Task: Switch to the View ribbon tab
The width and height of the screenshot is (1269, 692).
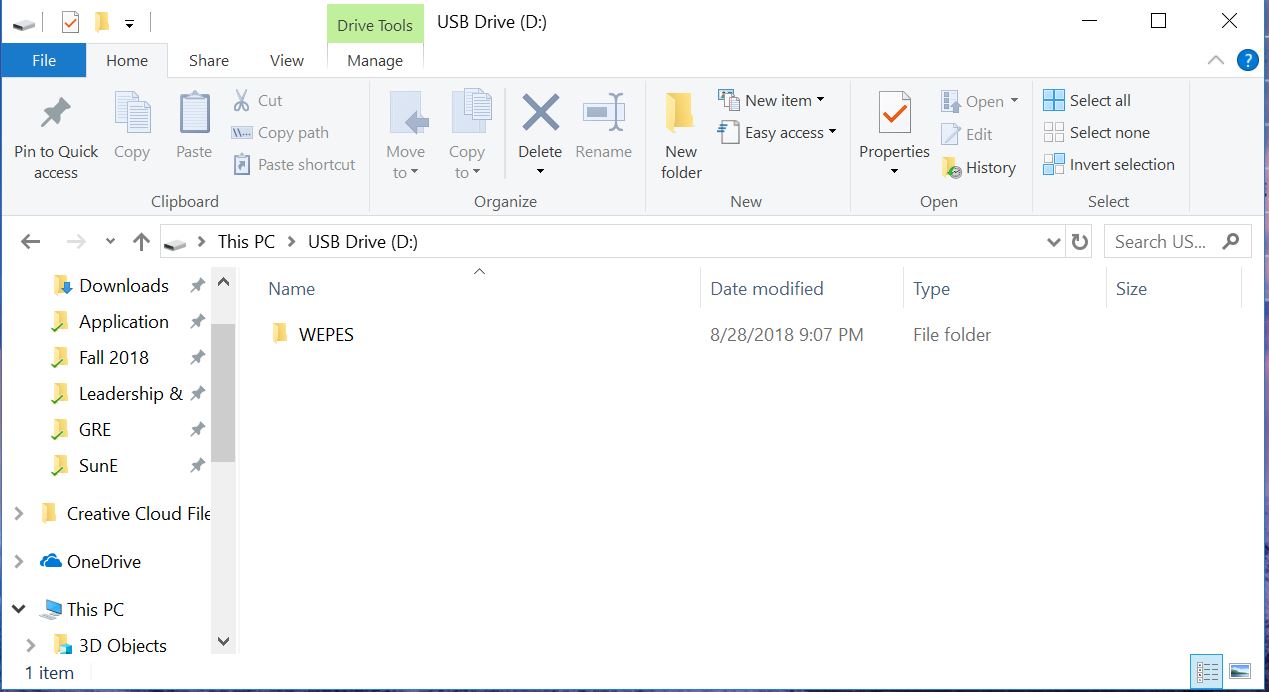Action: click(x=286, y=61)
